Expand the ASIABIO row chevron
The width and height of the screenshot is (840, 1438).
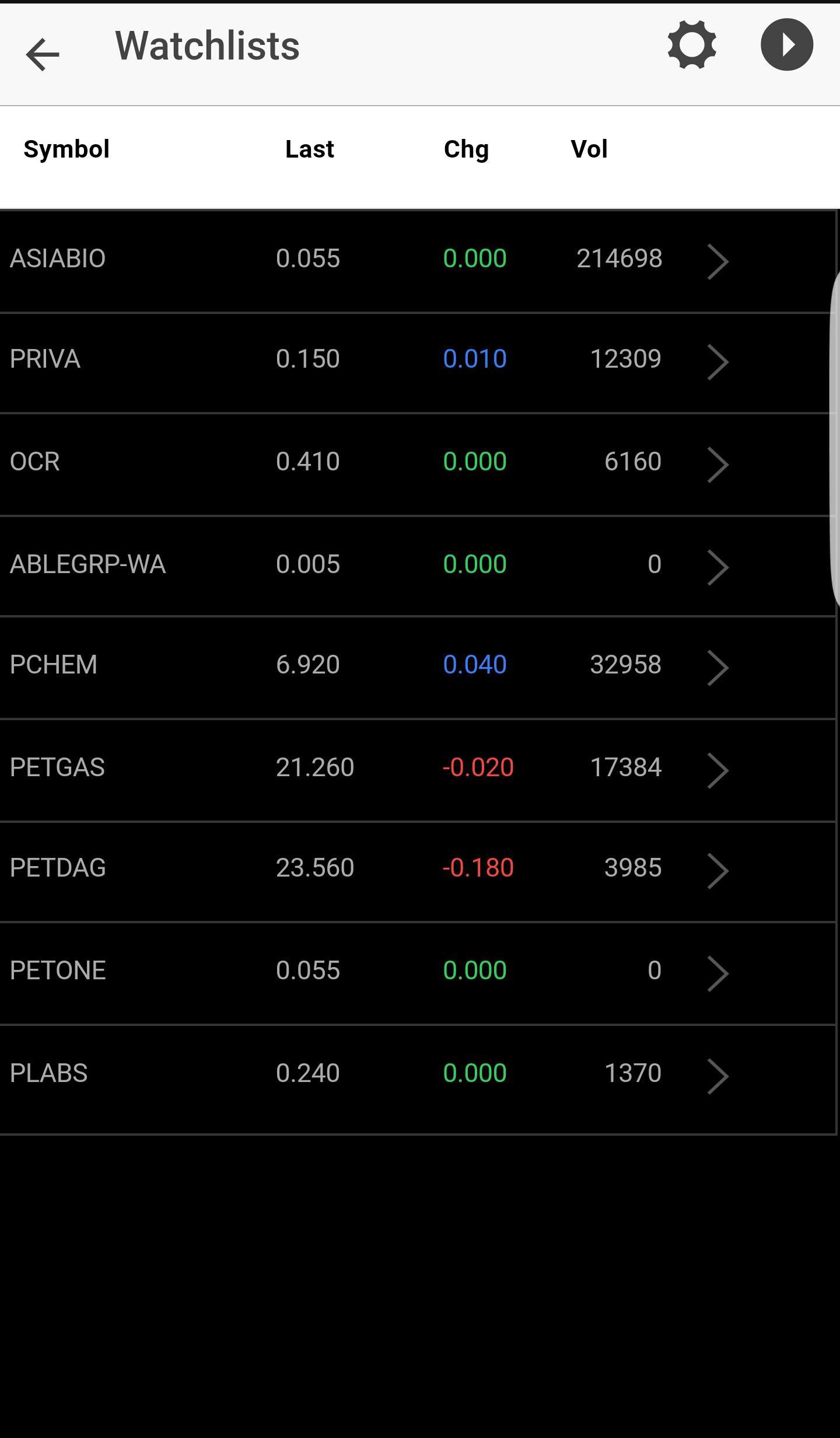tap(717, 261)
